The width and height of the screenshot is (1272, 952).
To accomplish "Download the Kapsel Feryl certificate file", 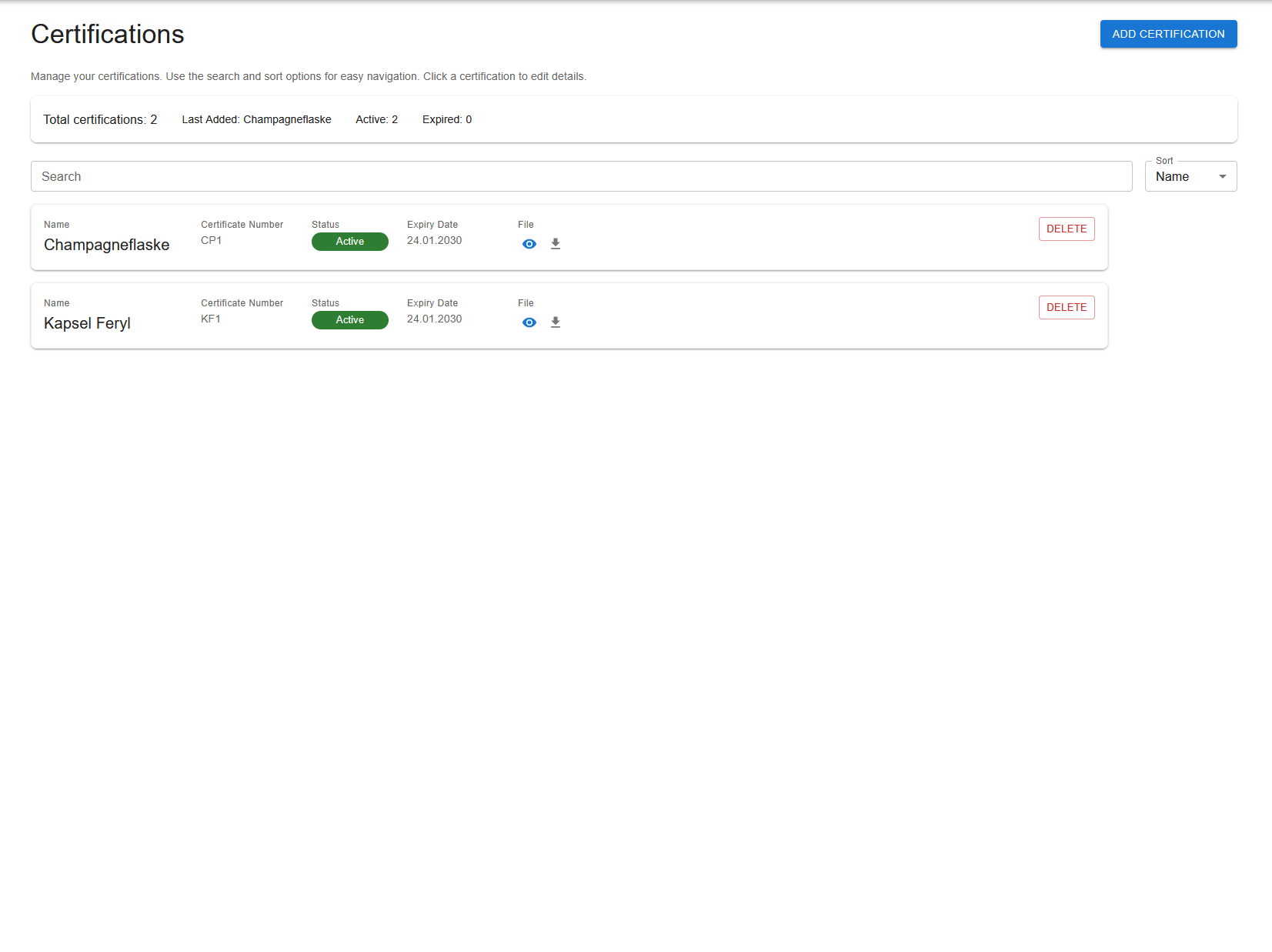I will click(556, 322).
